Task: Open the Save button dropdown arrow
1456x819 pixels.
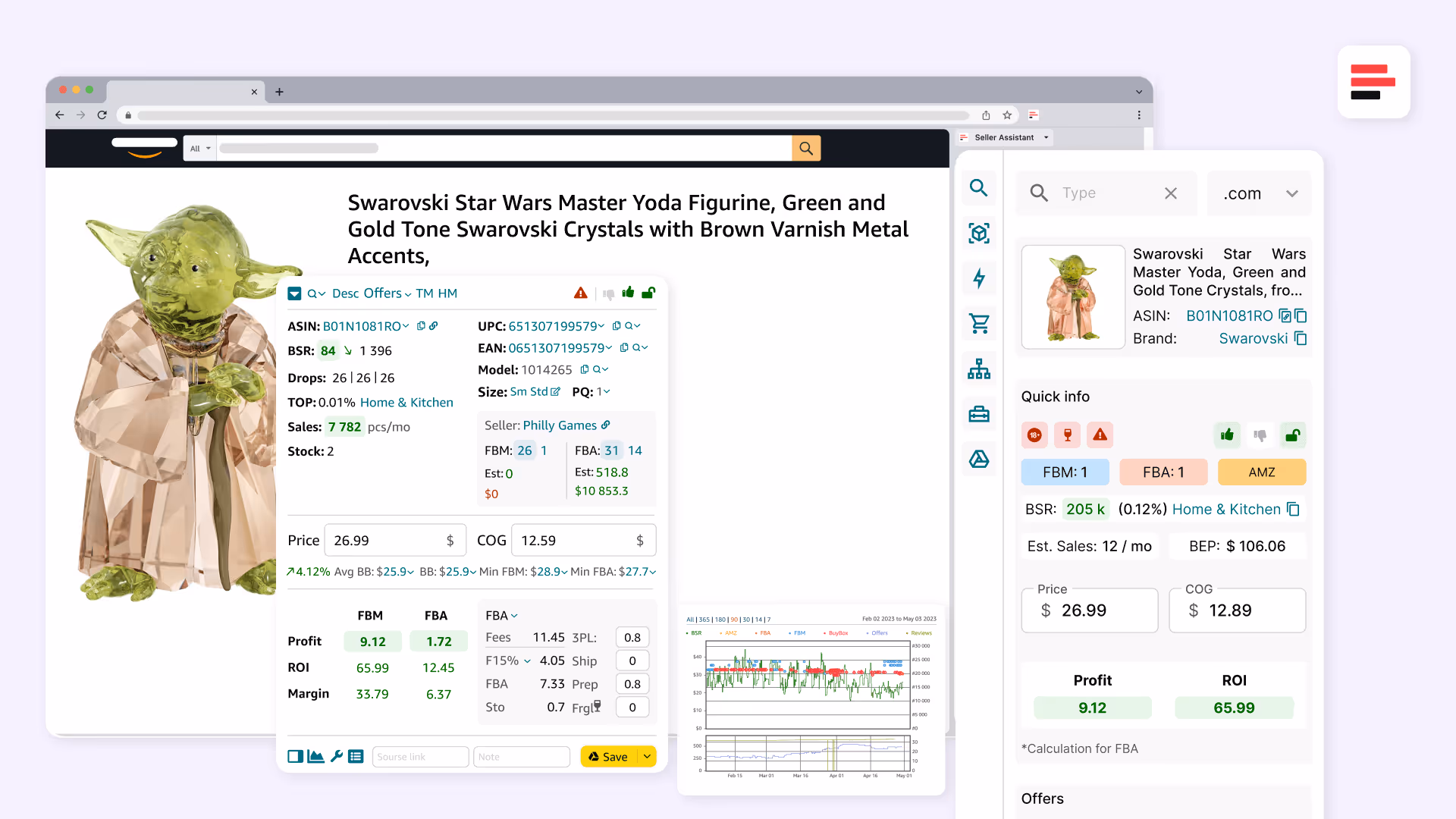Action: (647, 757)
